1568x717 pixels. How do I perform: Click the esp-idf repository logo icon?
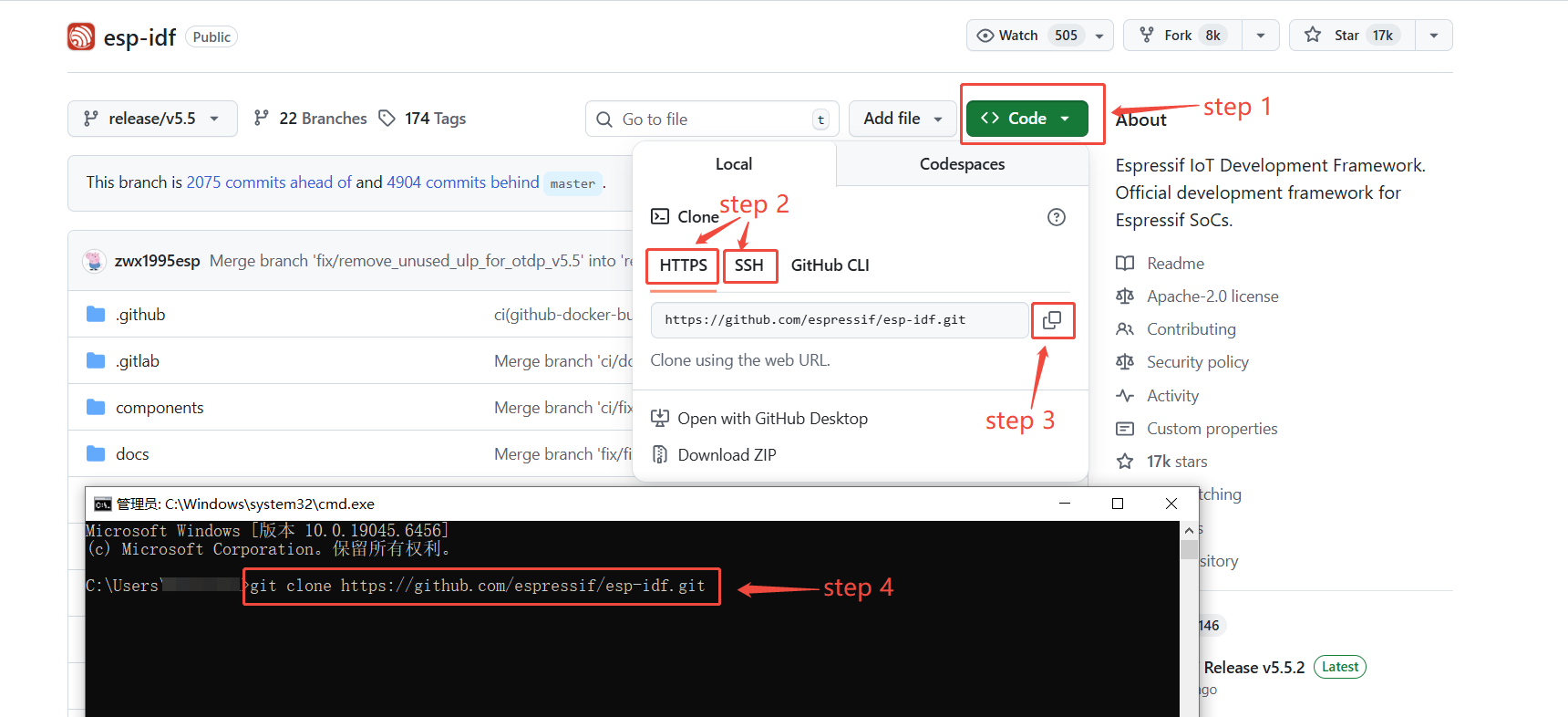pos(81,36)
